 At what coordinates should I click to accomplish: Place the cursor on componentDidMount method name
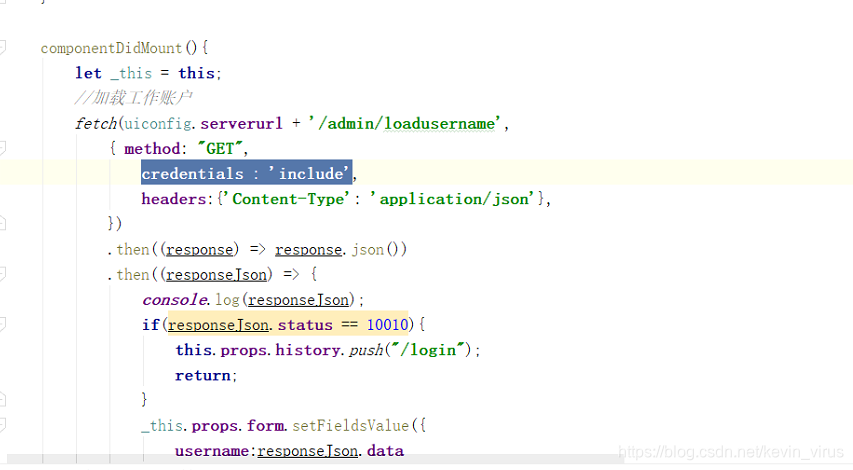pos(111,48)
